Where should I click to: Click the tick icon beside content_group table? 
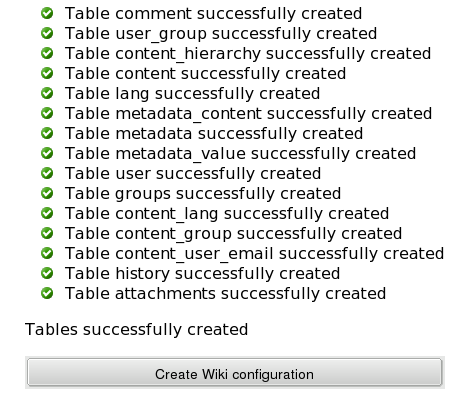tap(47, 233)
